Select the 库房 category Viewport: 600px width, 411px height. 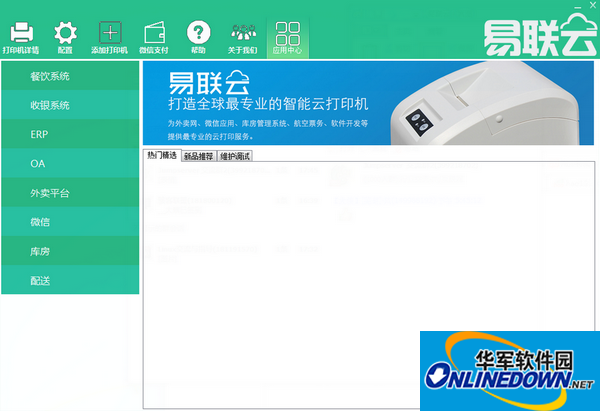tap(70, 251)
